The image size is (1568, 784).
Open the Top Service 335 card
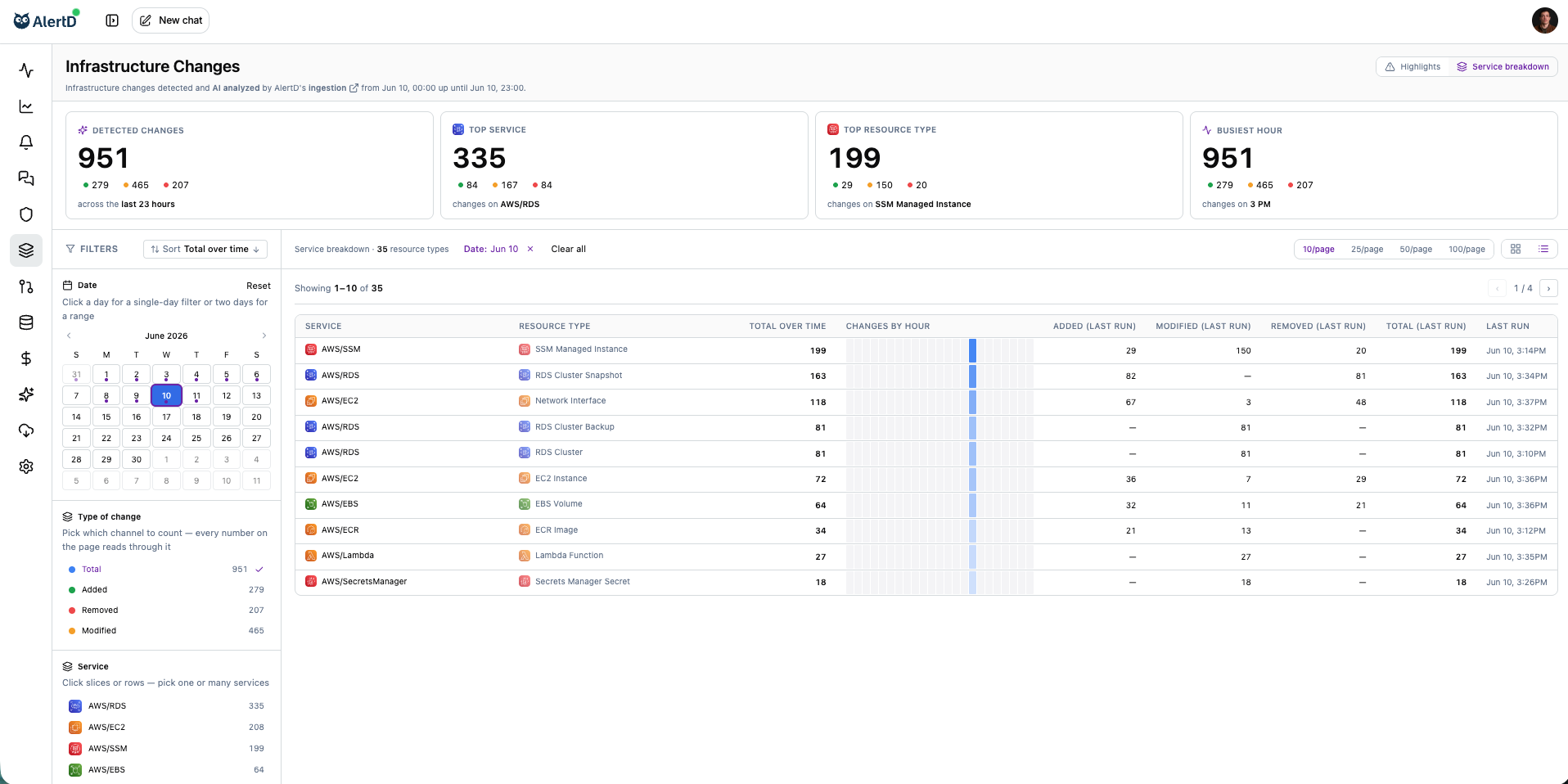point(624,165)
